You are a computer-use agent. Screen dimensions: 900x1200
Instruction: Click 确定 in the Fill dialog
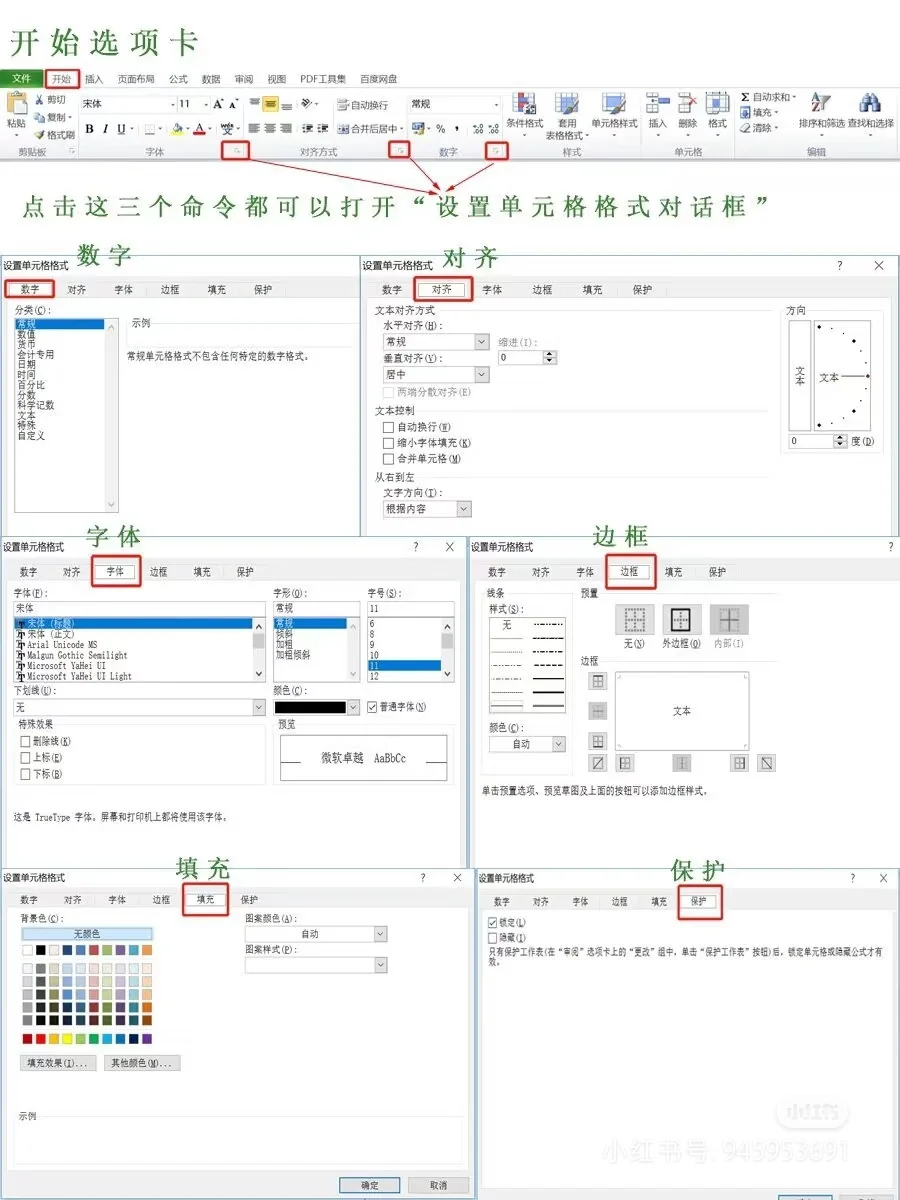[x=370, y=1185]
